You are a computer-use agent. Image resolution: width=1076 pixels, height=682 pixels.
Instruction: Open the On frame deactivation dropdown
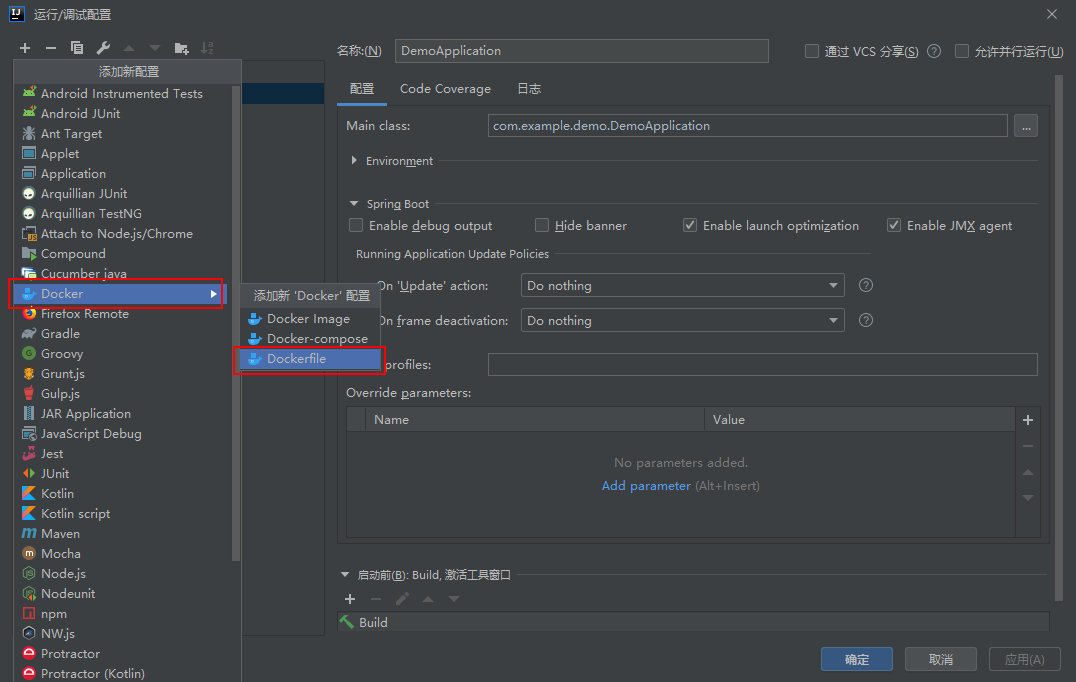point(683,321)
